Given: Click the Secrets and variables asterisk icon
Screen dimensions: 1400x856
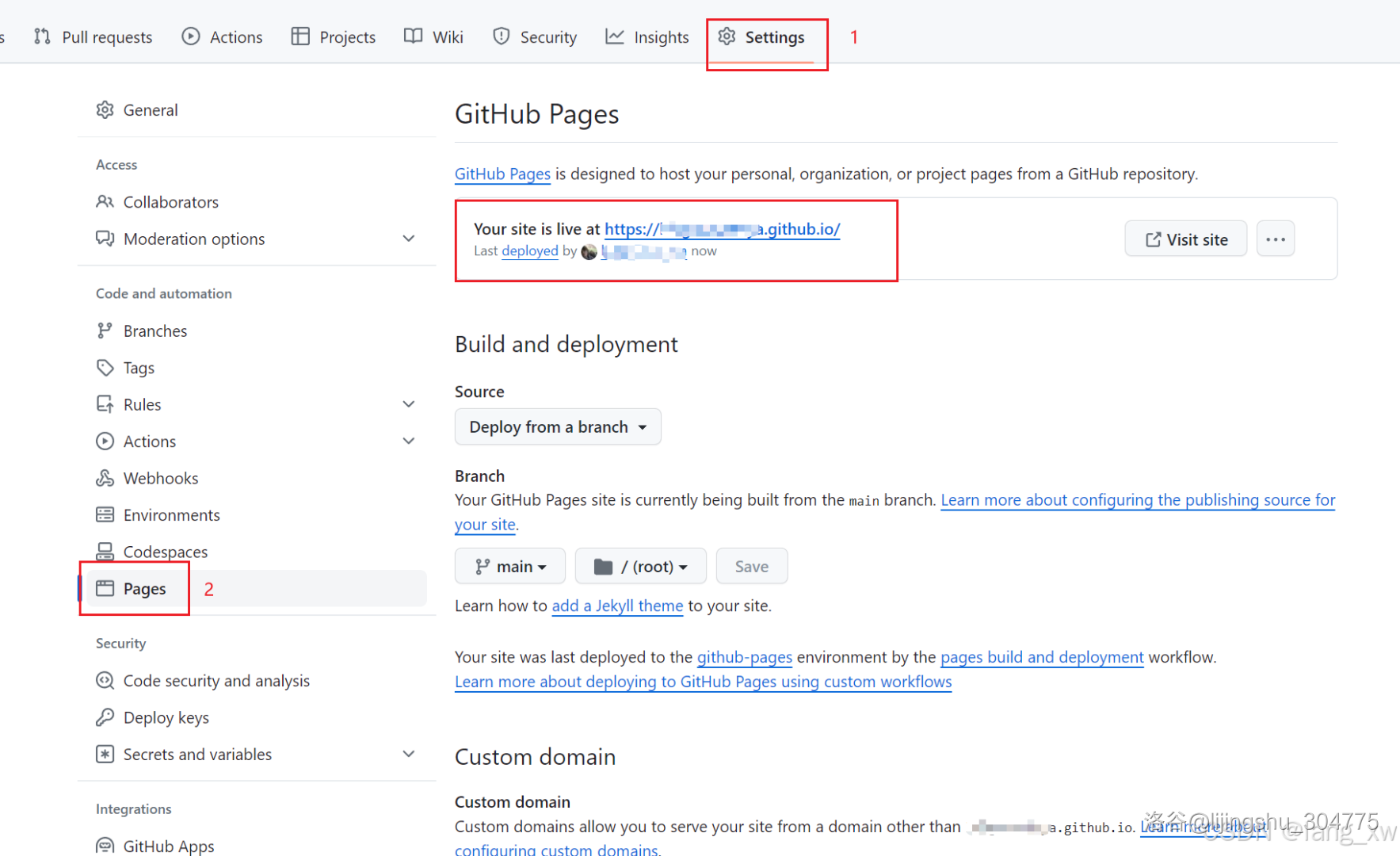Looking at the screenshot, I should click(105, 754).
